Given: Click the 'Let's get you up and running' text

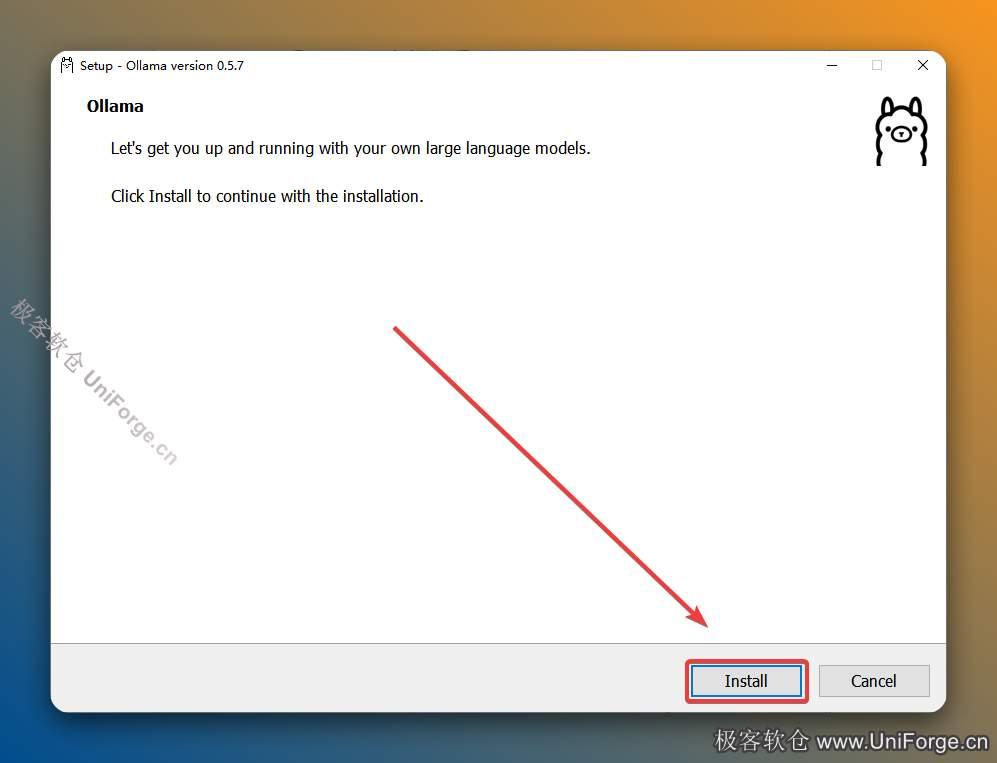Looking at the screenshot, I should coord(350,149).
